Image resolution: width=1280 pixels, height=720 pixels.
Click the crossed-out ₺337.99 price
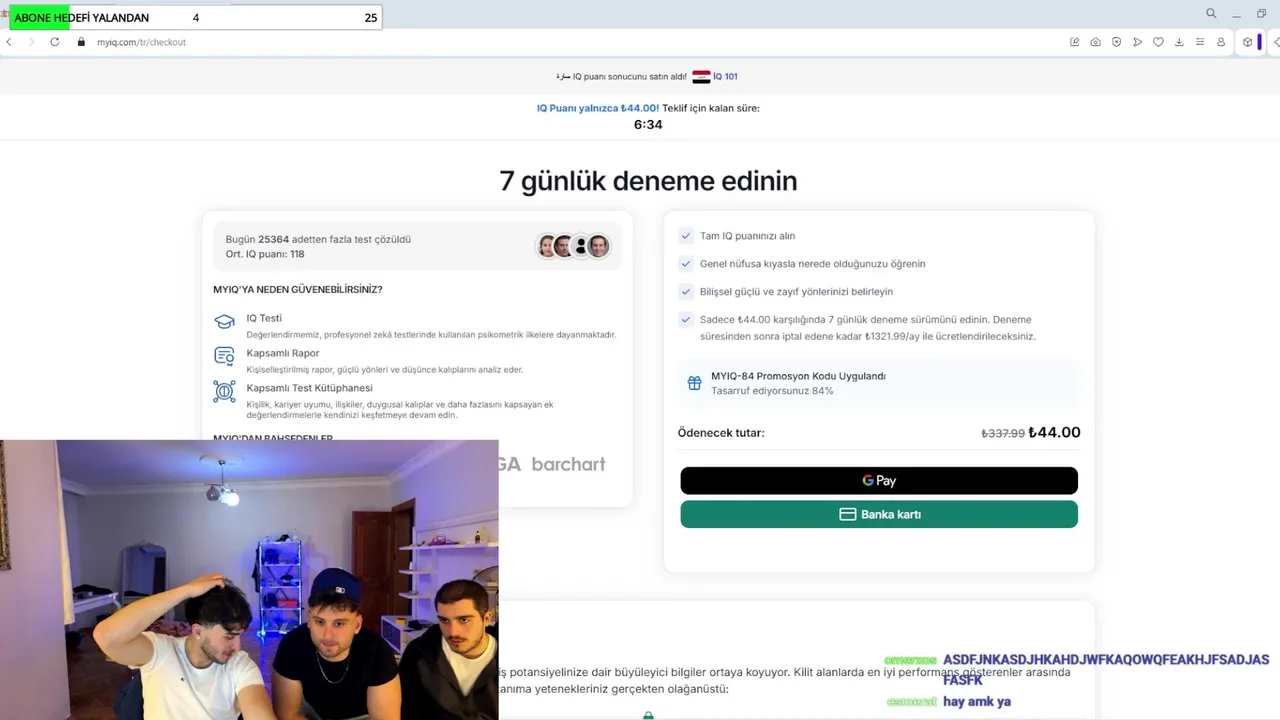(1003, 433)
